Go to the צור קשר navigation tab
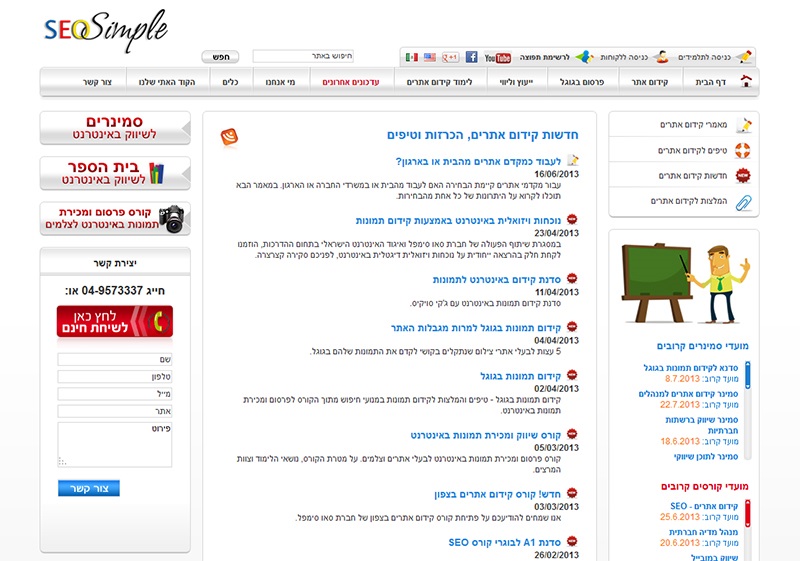 (x=98, y=82)
